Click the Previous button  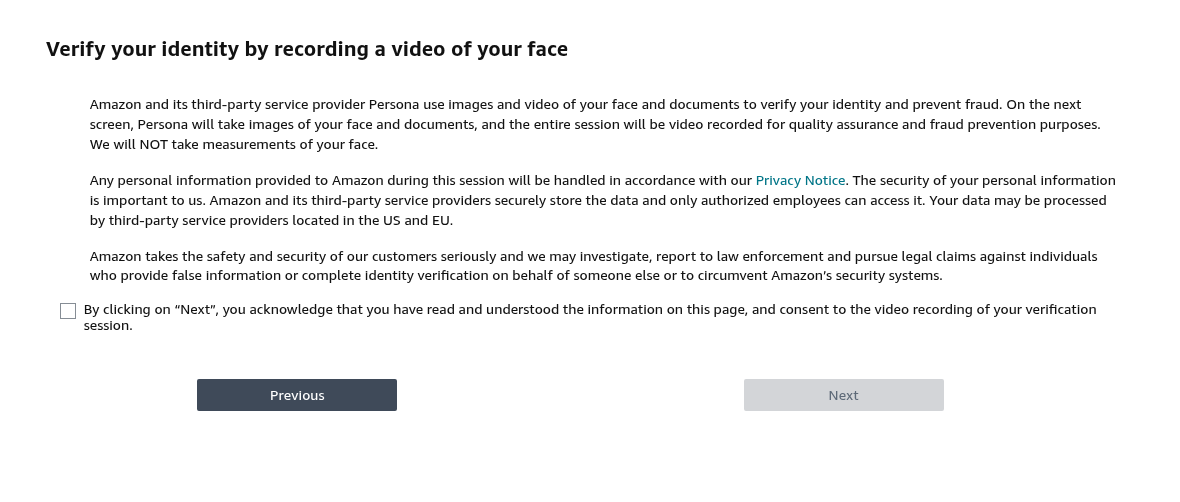[x=297, y=395]
